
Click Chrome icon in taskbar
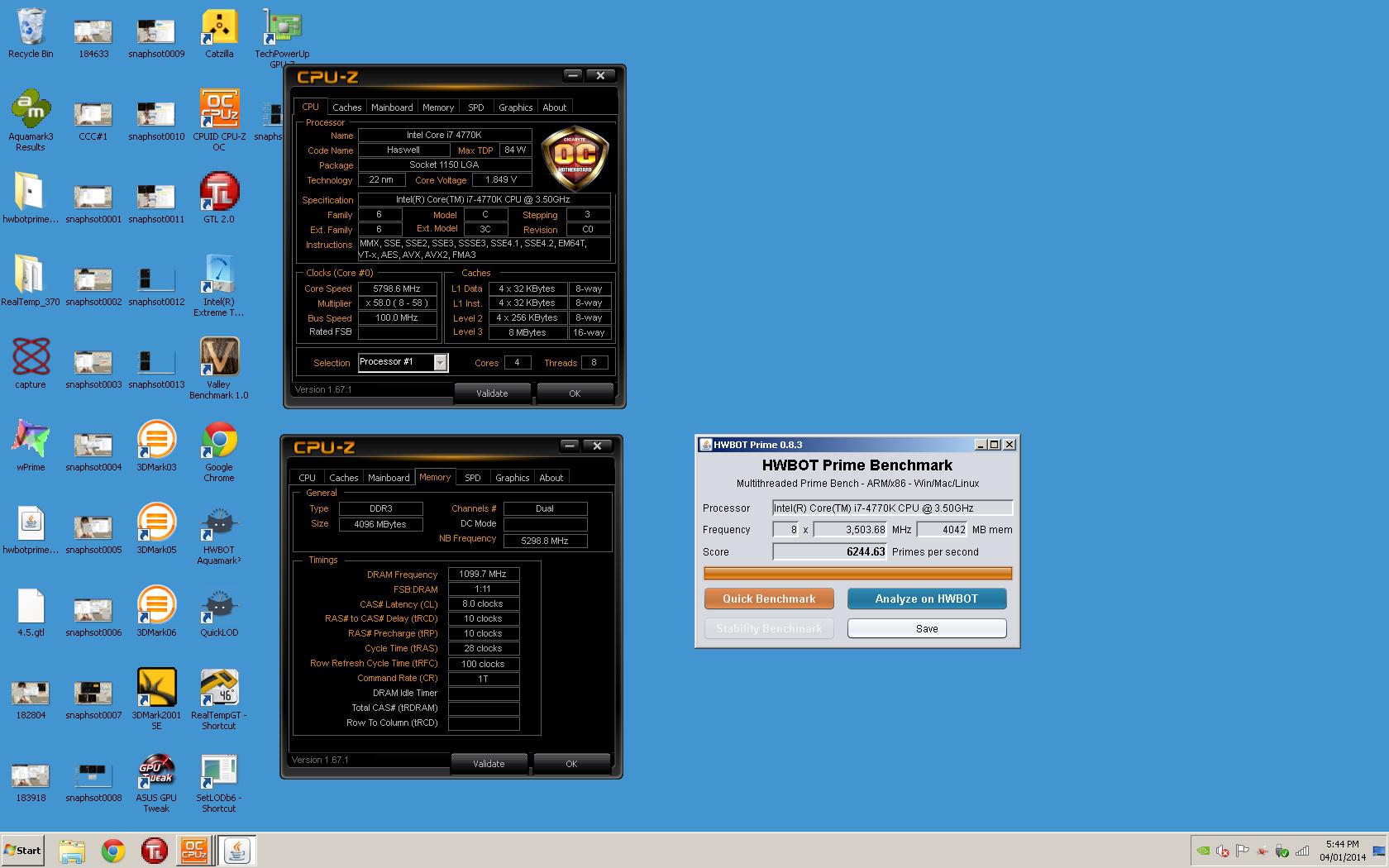click(113, 851)
